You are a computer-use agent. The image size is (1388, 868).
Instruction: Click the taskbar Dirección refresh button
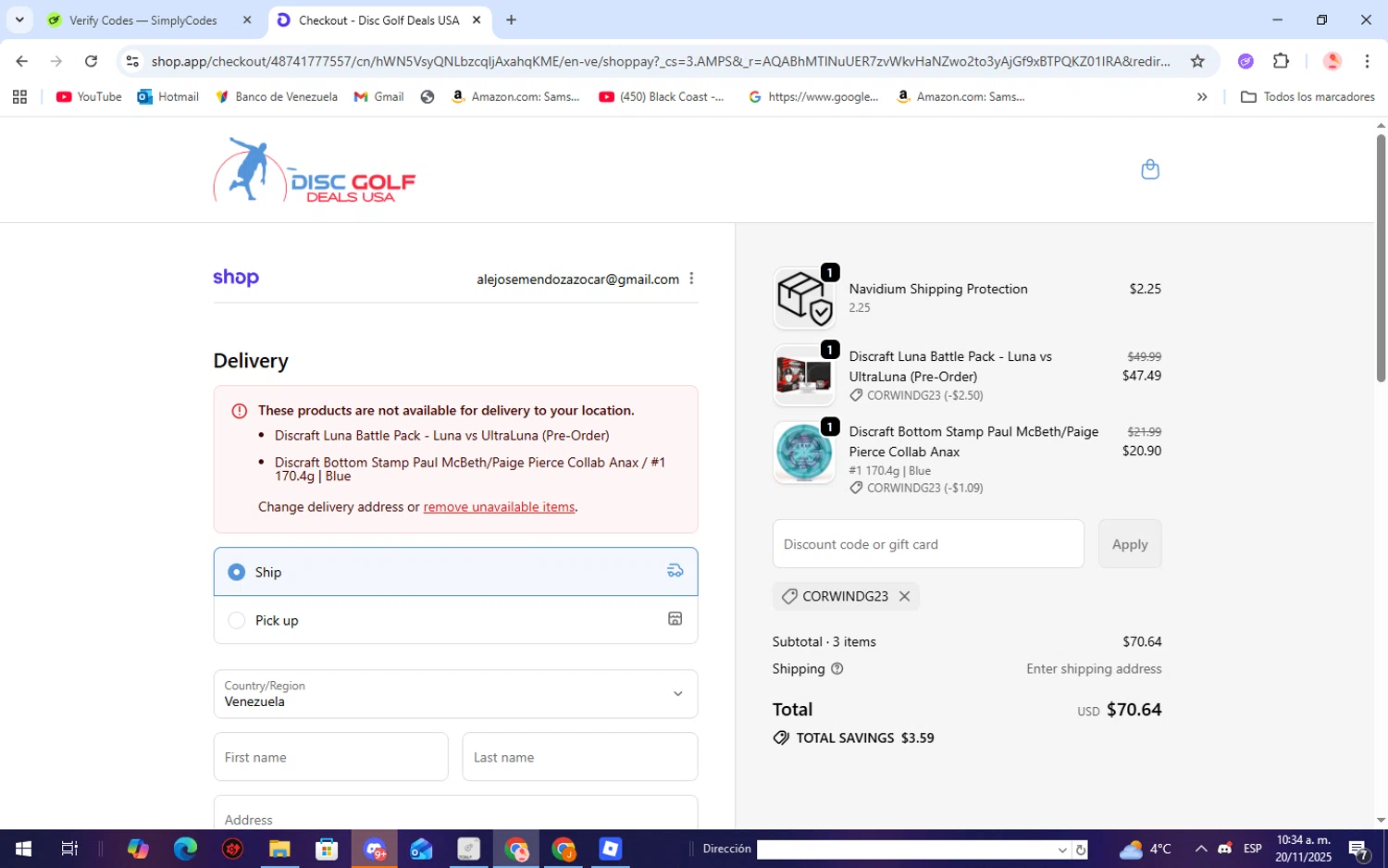pos(1081,849)
